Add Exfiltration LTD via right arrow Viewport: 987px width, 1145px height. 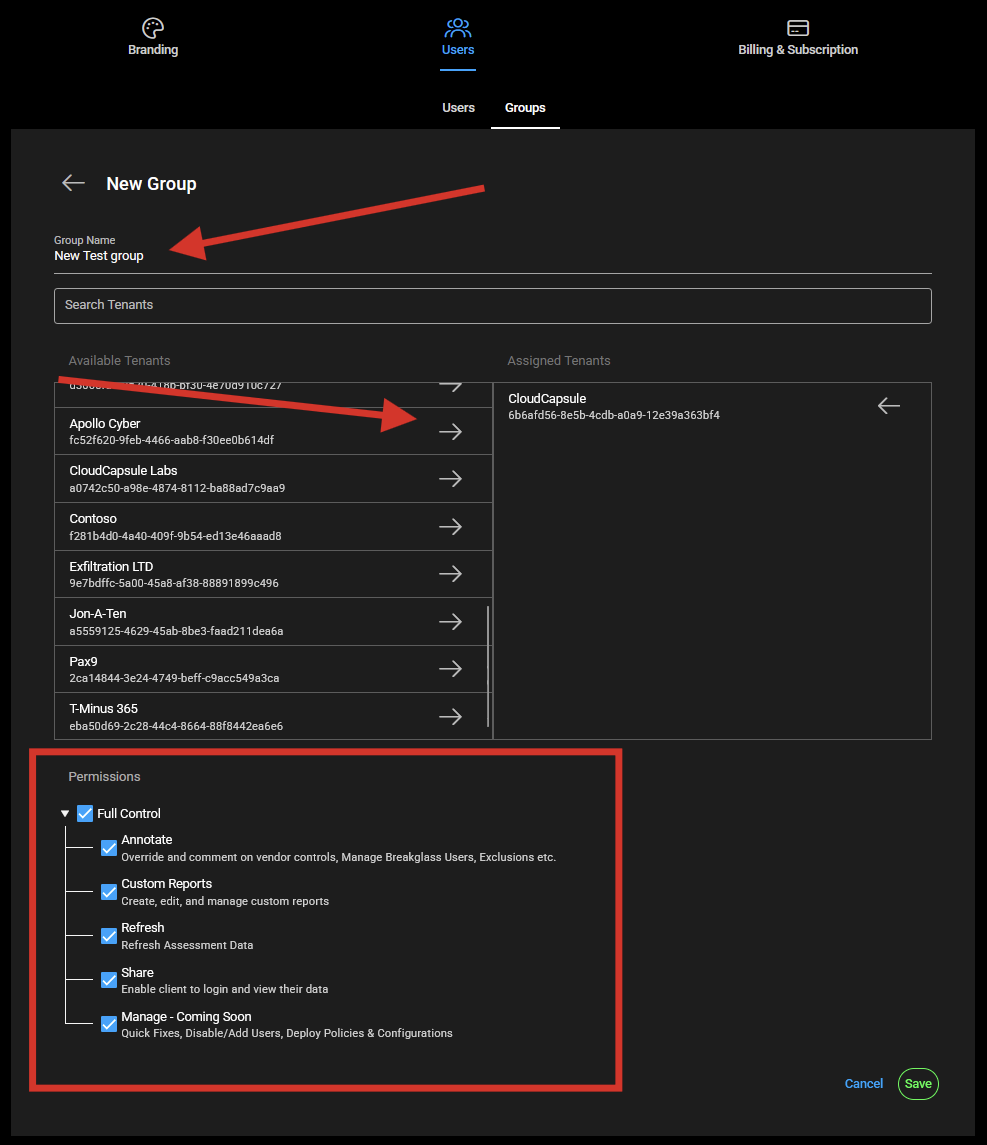pos(450,574)
